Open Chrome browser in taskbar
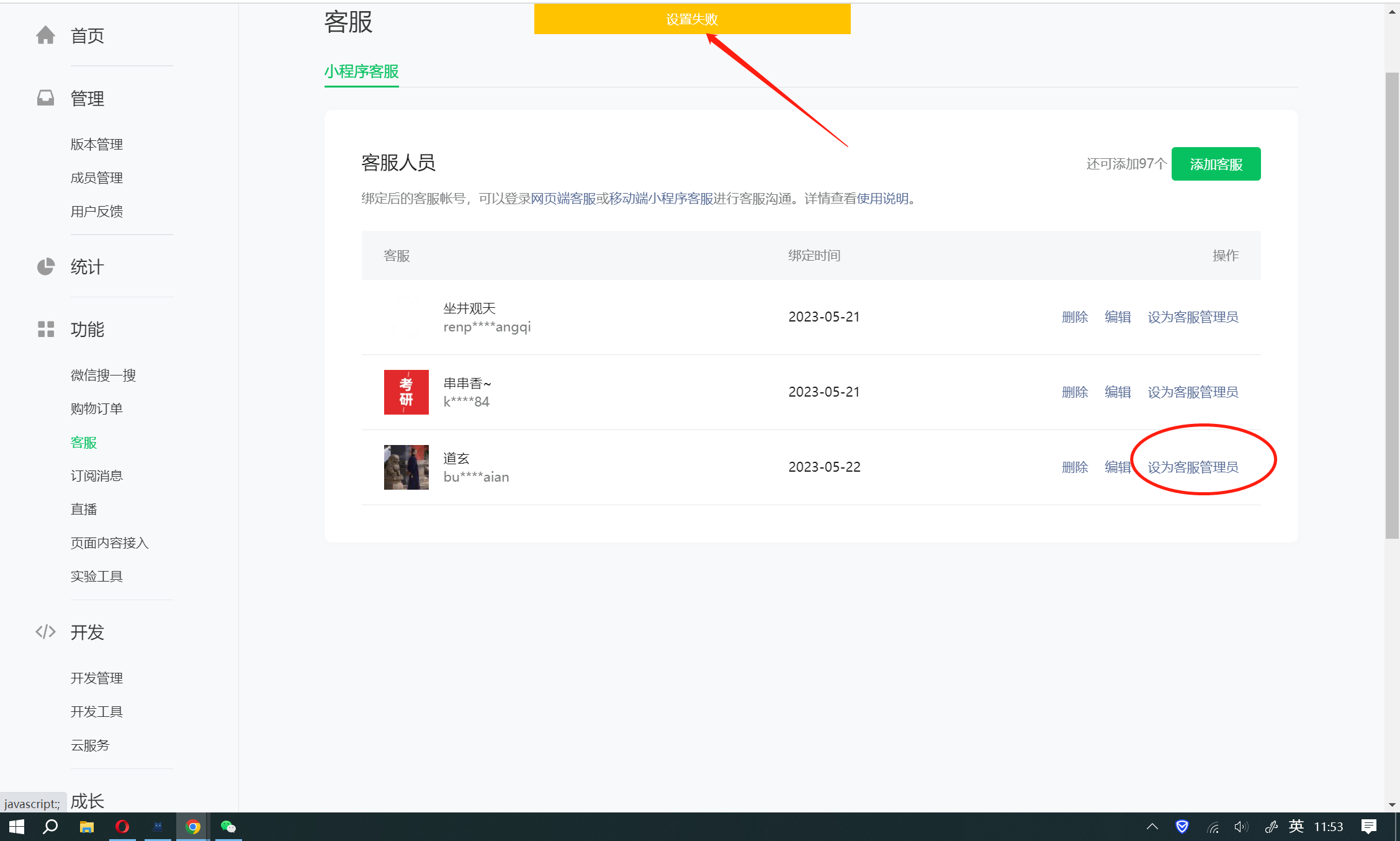1400x841 pixels. click(193, 827)
